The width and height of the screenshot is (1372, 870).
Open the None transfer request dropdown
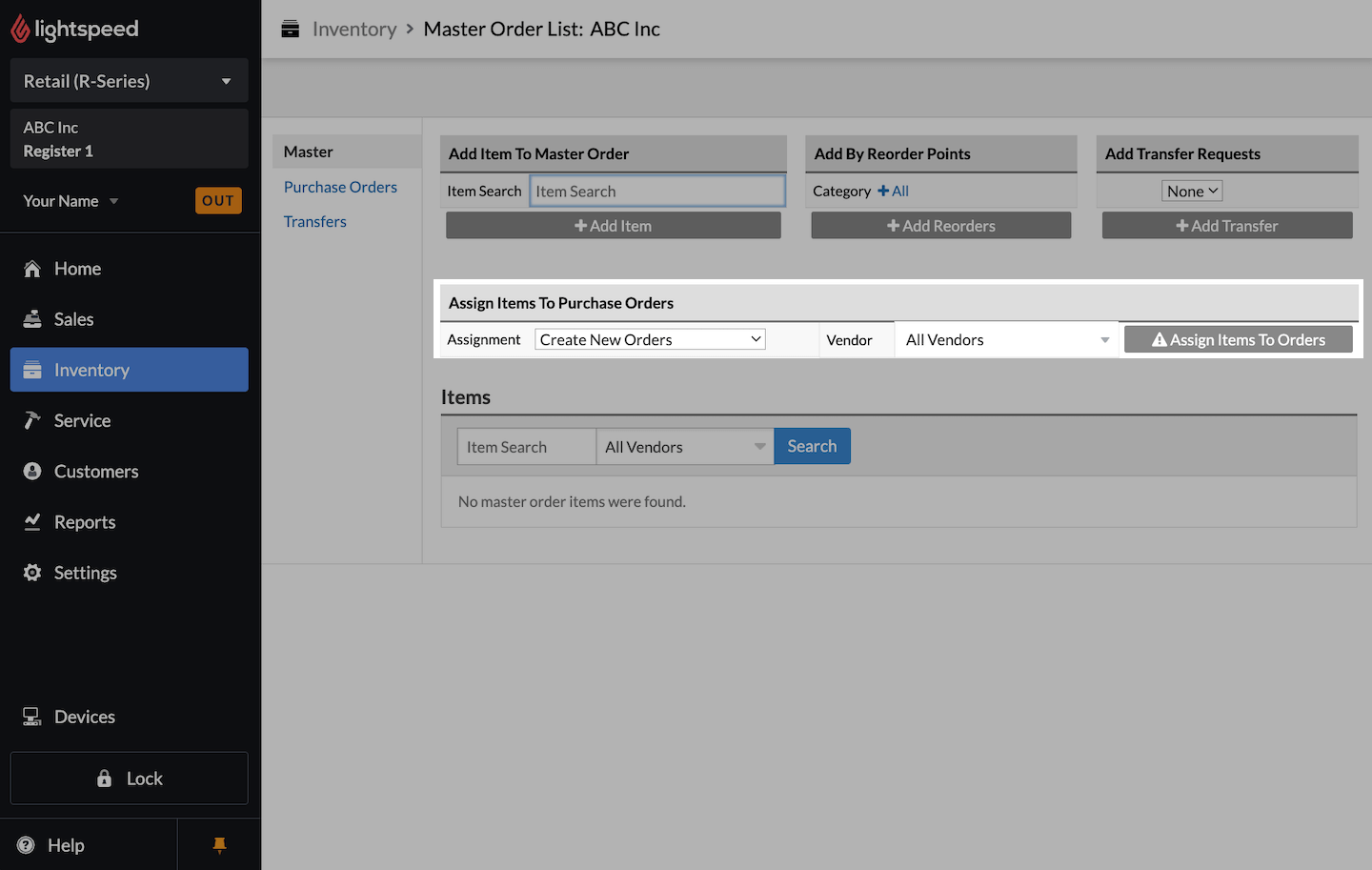point(1192,192)
